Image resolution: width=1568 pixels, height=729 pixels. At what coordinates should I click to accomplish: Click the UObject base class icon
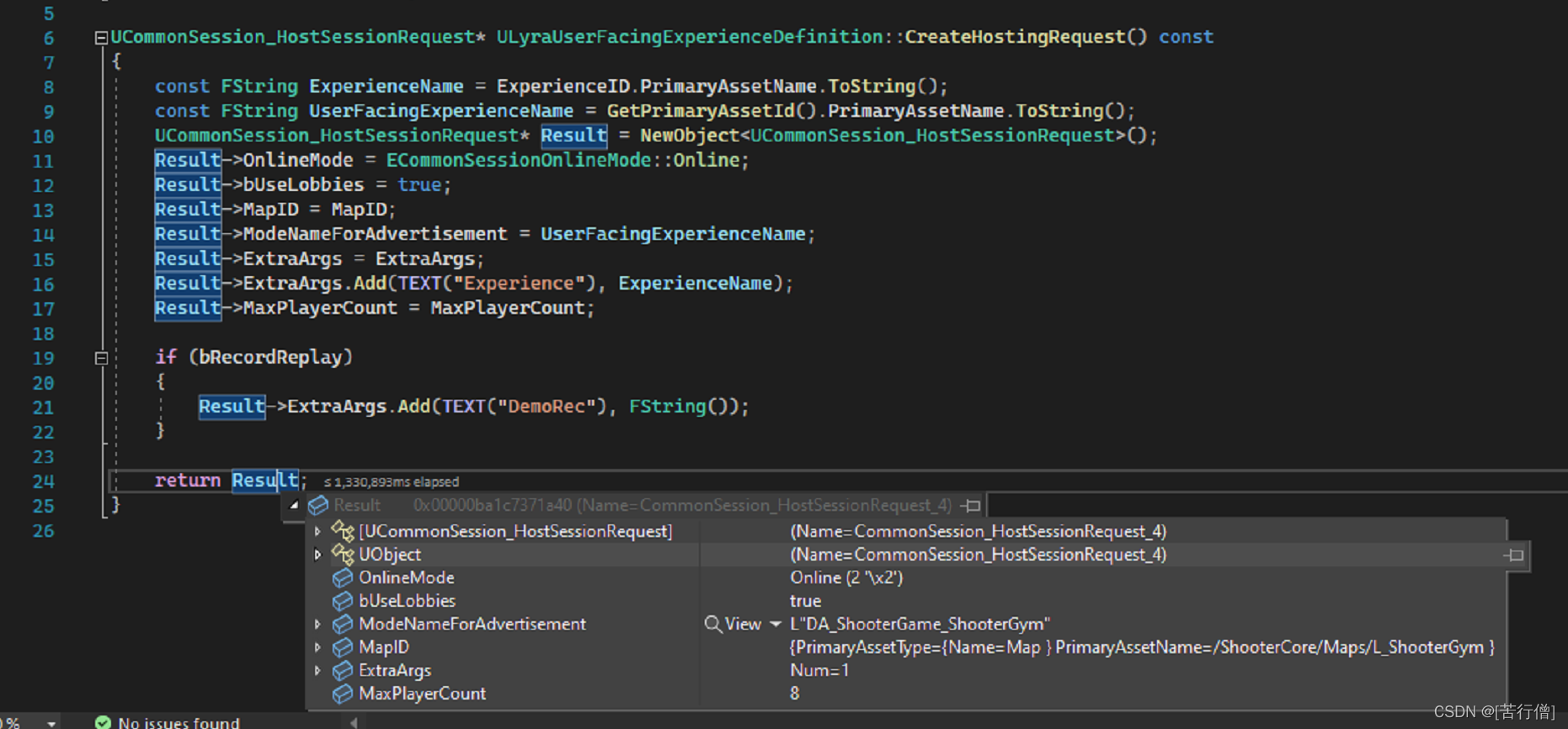(343, 554)
